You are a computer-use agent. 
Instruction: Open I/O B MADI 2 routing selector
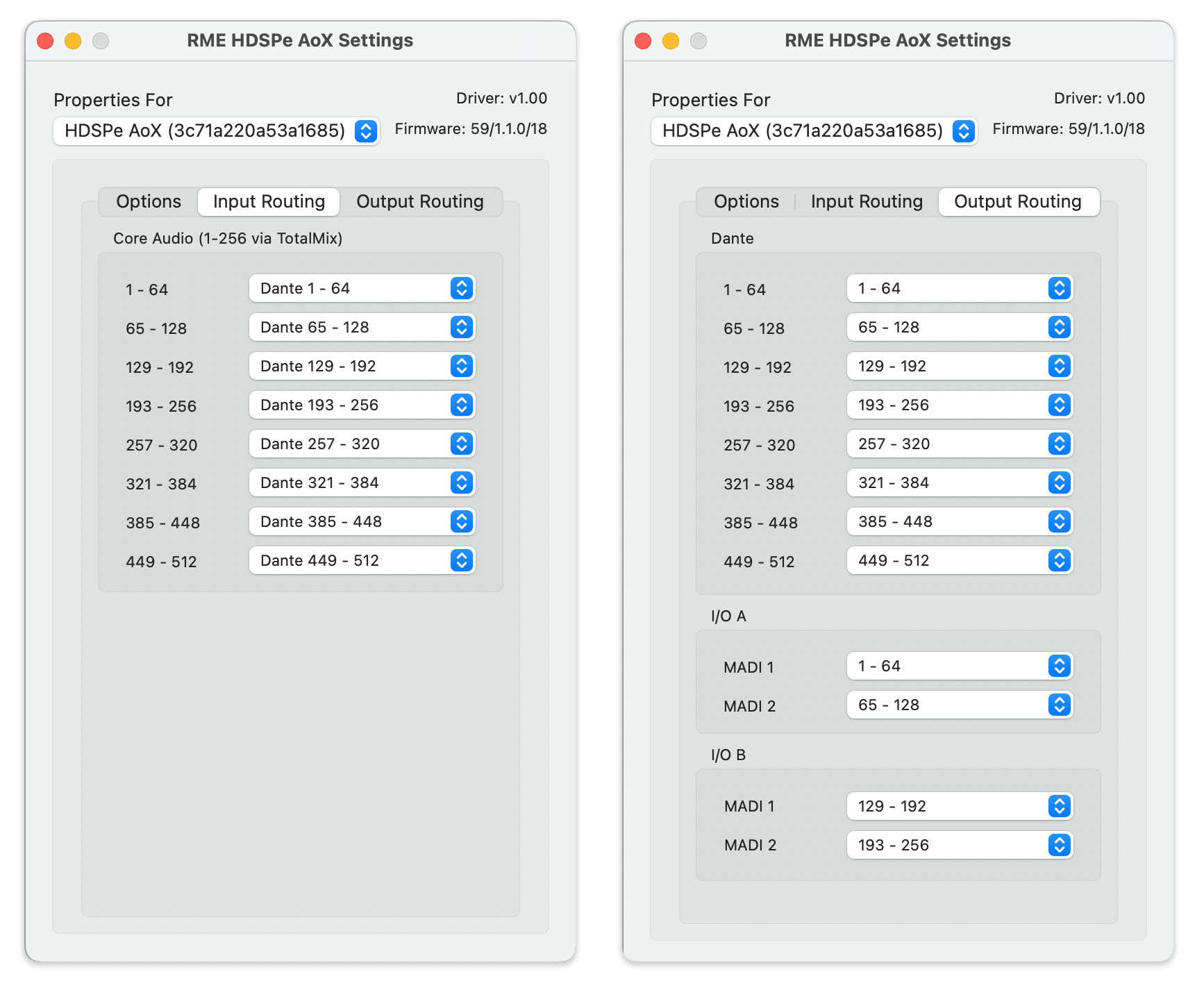pos(960,846)
